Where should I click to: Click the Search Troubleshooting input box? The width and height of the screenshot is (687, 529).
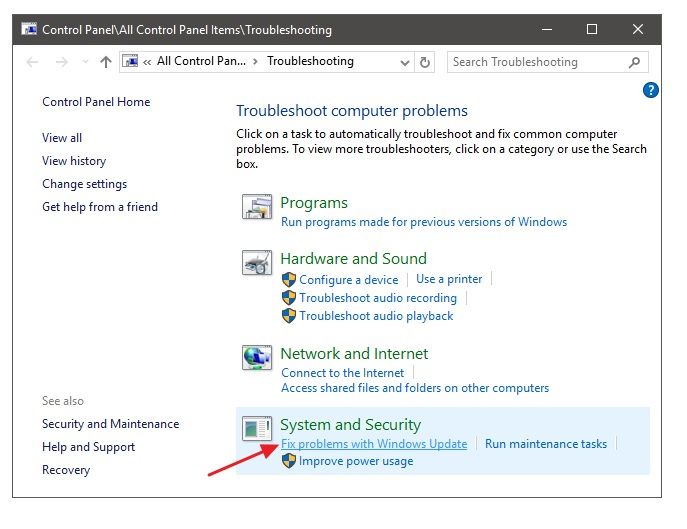tap(535, 62)
